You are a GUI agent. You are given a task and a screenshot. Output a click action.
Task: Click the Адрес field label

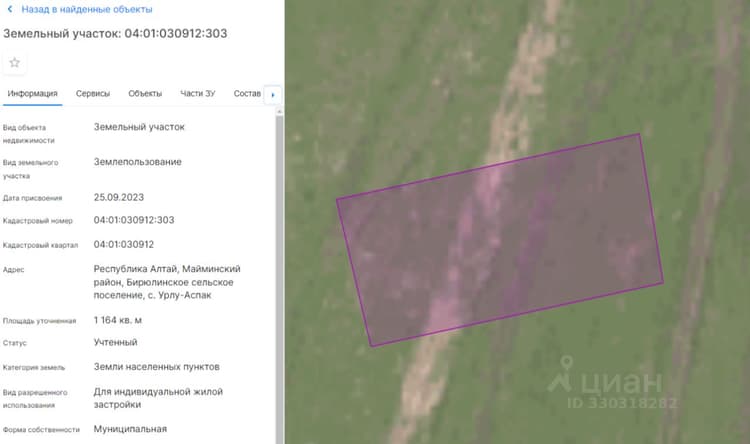click(x=13, y=269)
